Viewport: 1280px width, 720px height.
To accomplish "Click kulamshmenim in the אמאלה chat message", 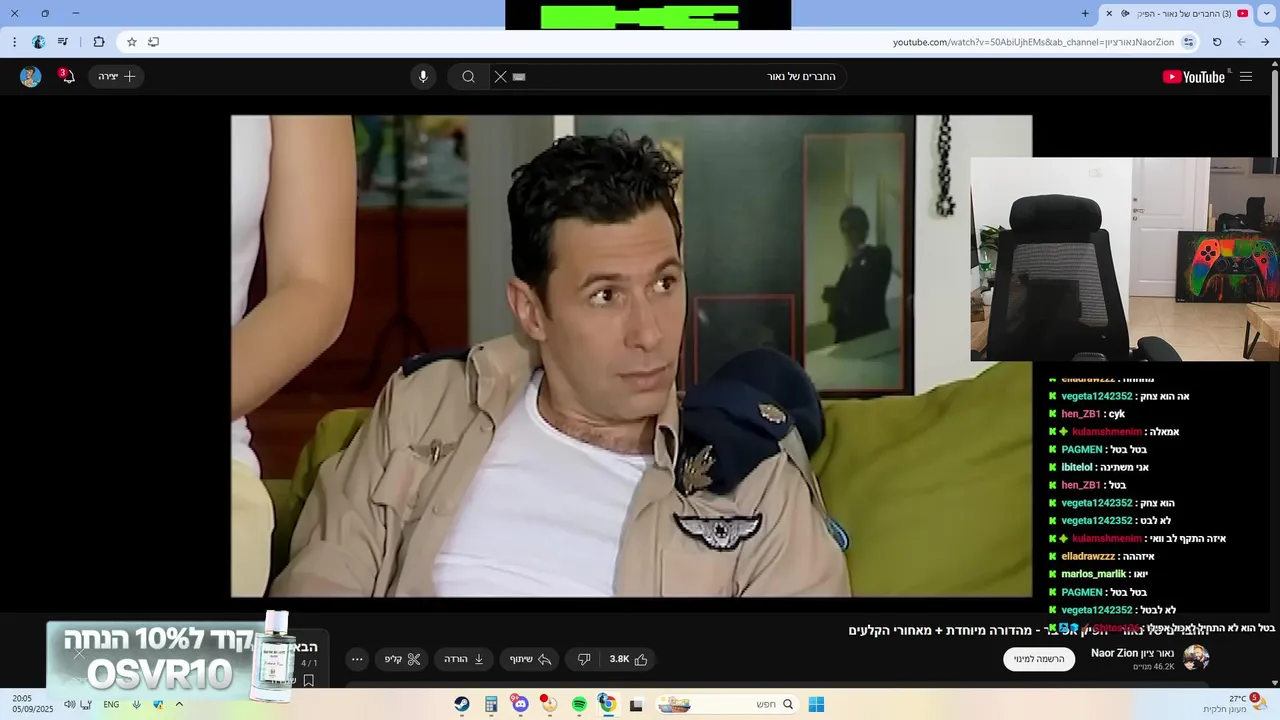I will coord(1107,432).
